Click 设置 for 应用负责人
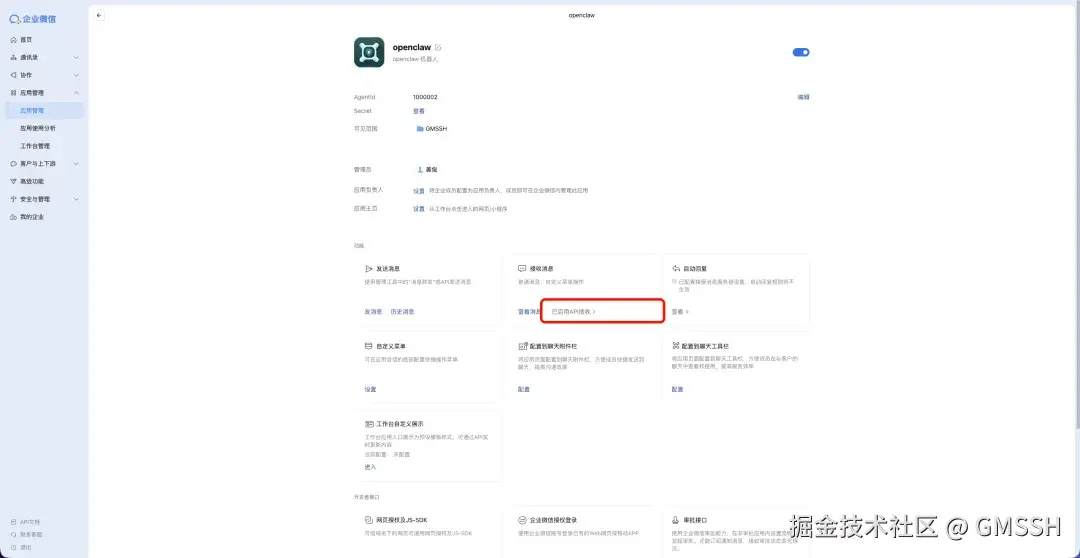 (x=419, y=191)
